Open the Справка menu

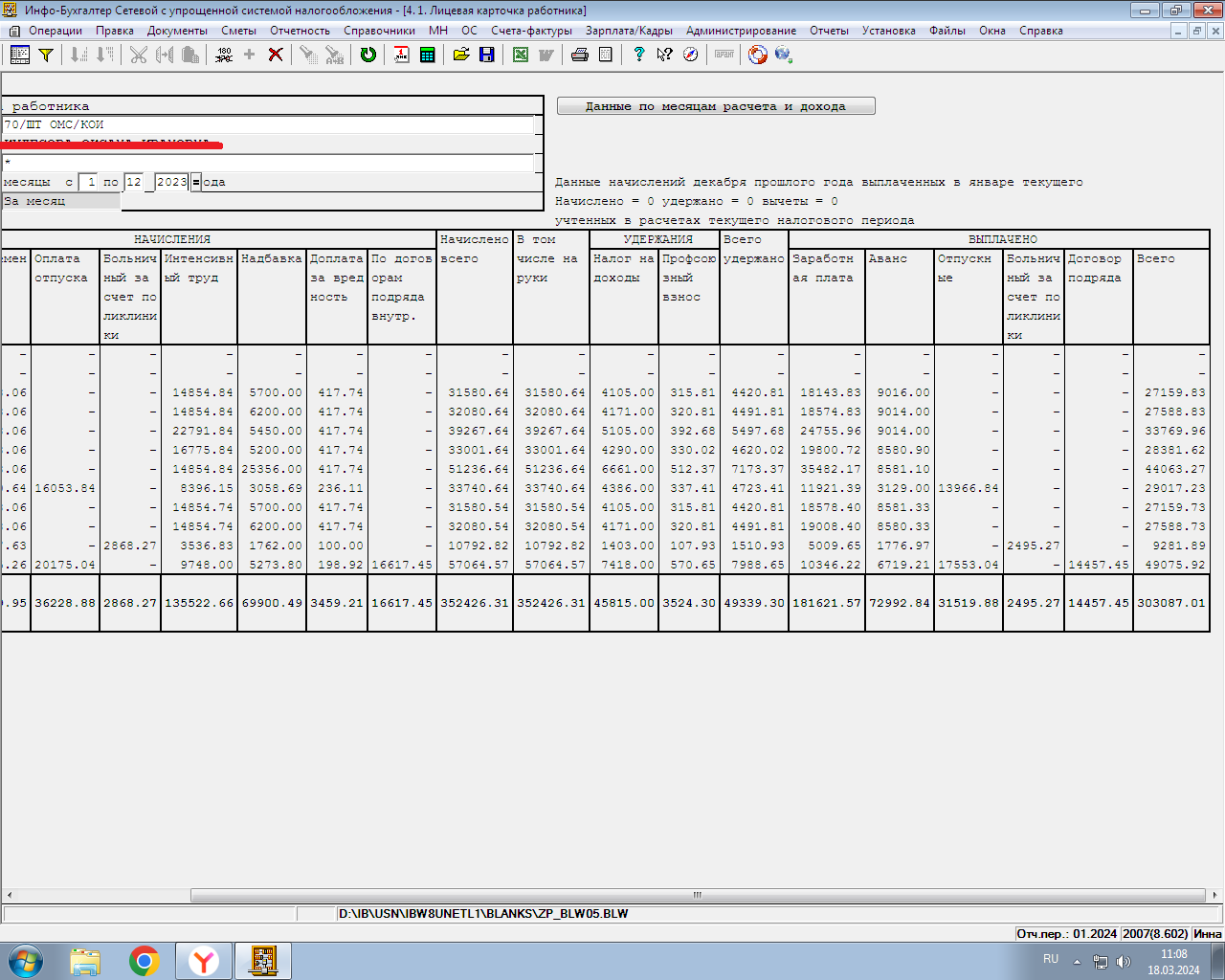1041,31
